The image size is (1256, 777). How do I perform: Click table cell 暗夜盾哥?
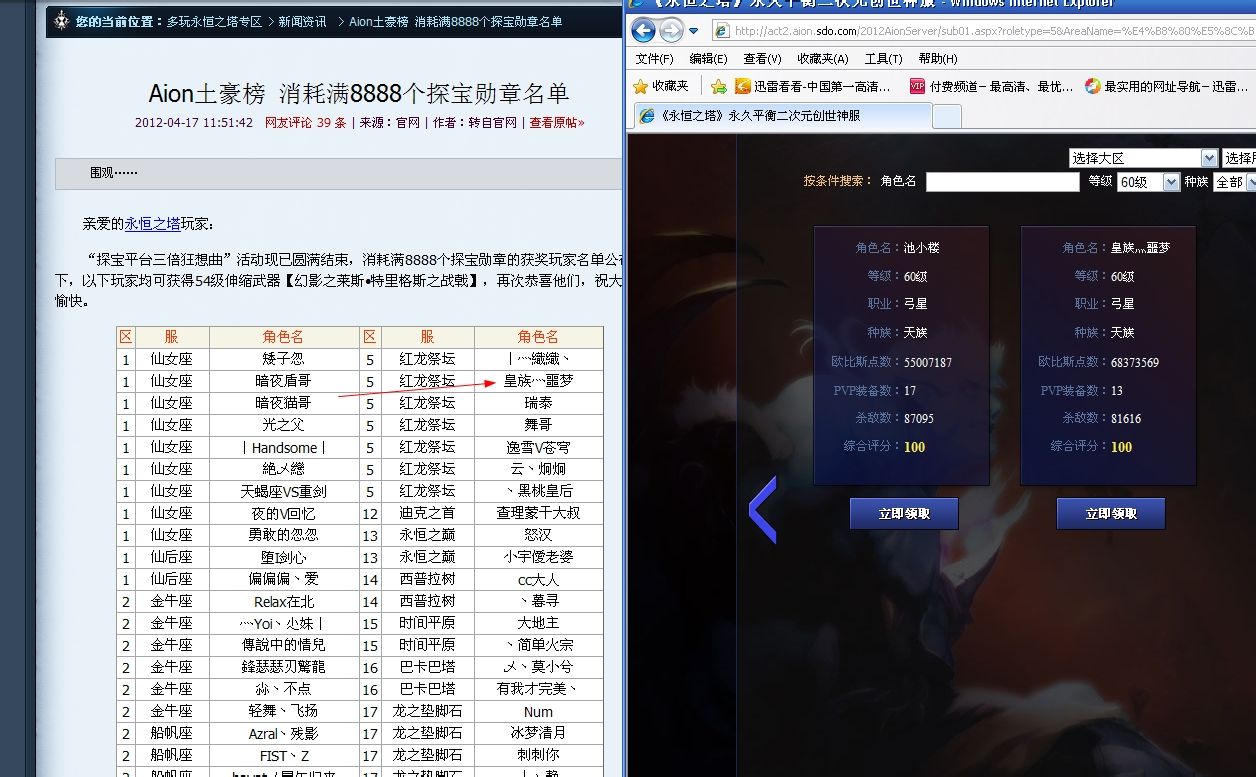[x=284, y=381]
